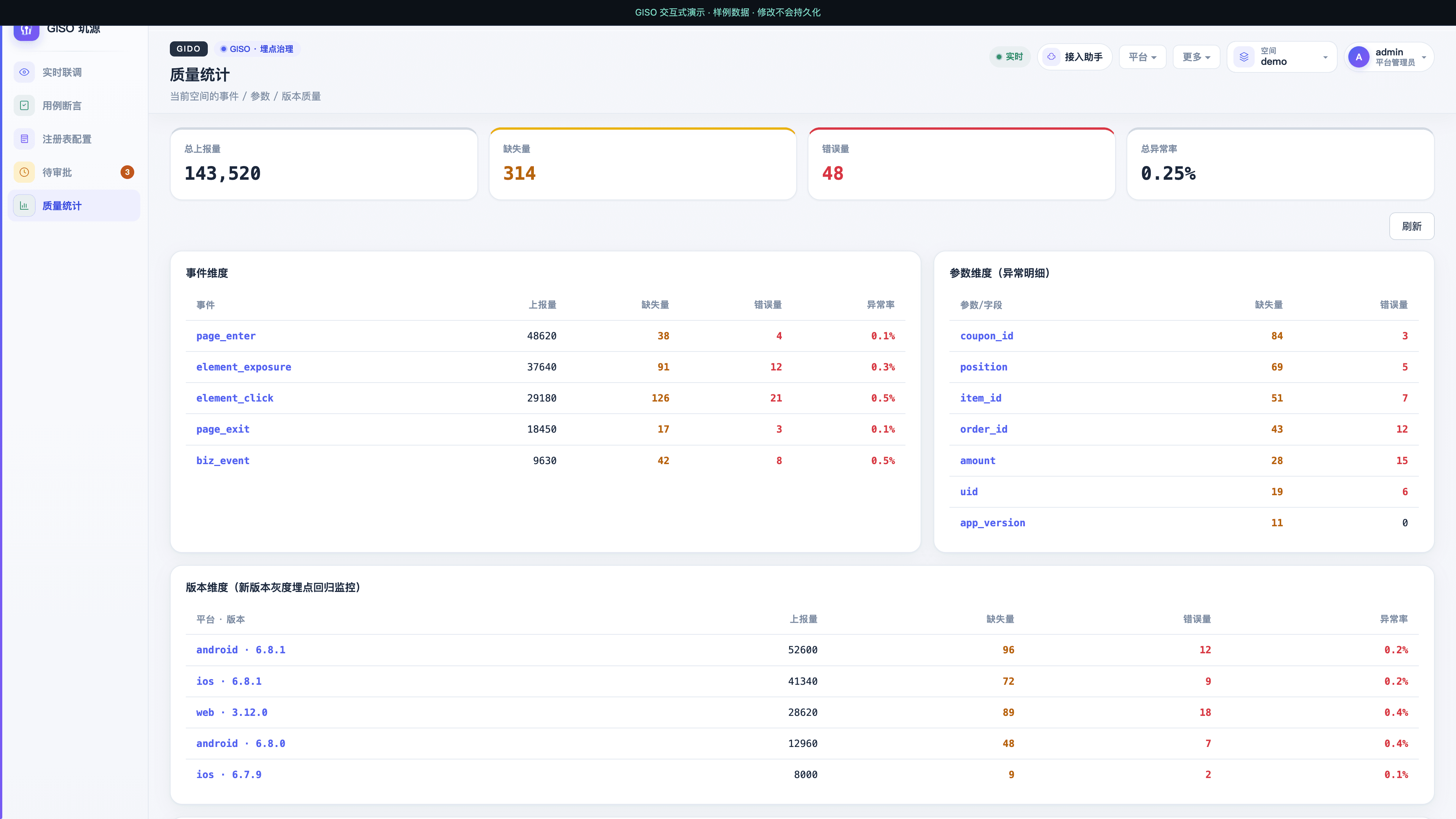This screenshot has height=819, width=1456.
Task: Click the 刷新 button
Action: point(1411,226)
